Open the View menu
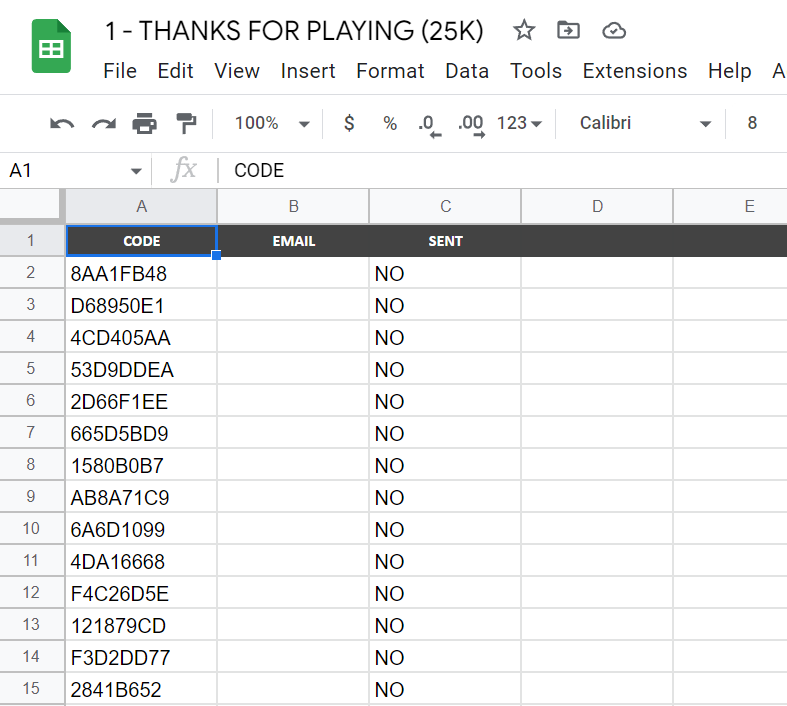 pos(237,71)
